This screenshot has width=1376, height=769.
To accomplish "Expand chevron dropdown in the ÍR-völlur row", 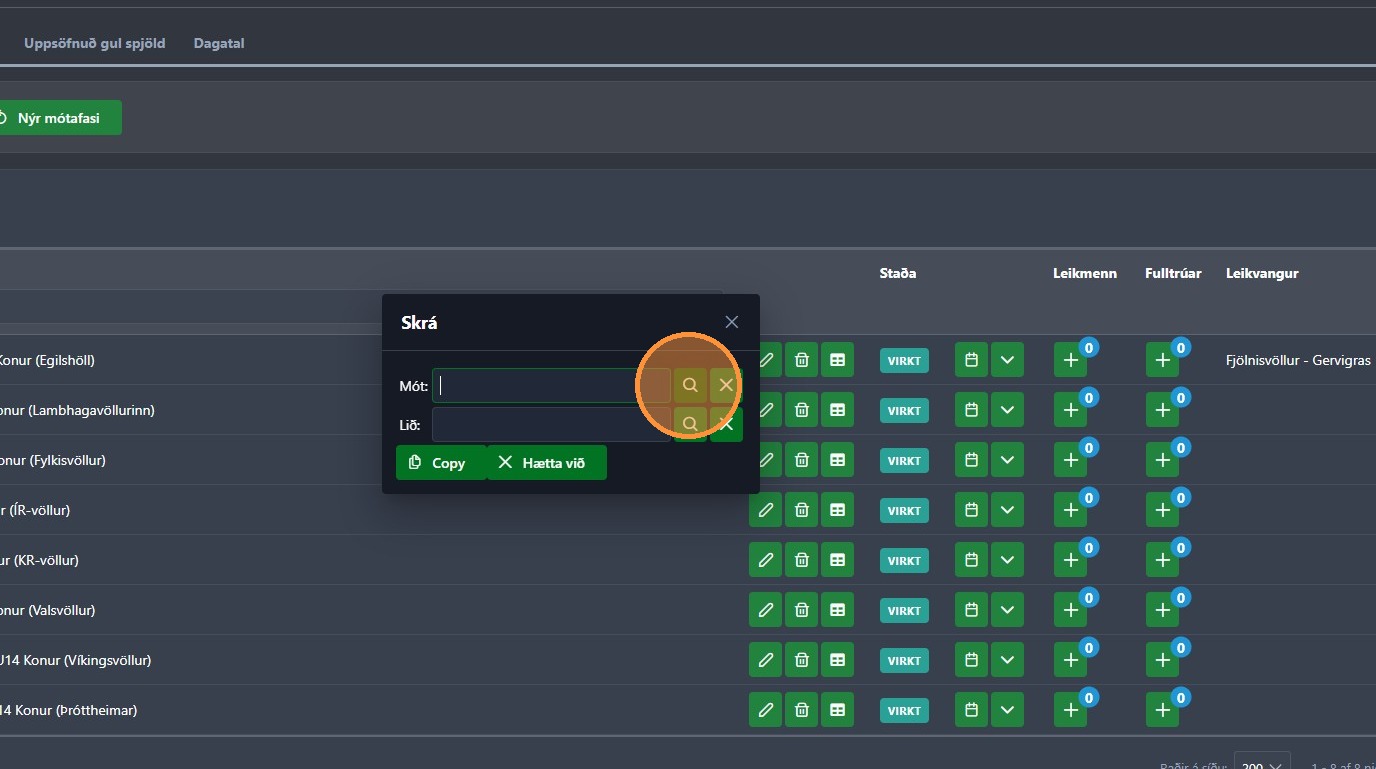I will point(1007,510).
